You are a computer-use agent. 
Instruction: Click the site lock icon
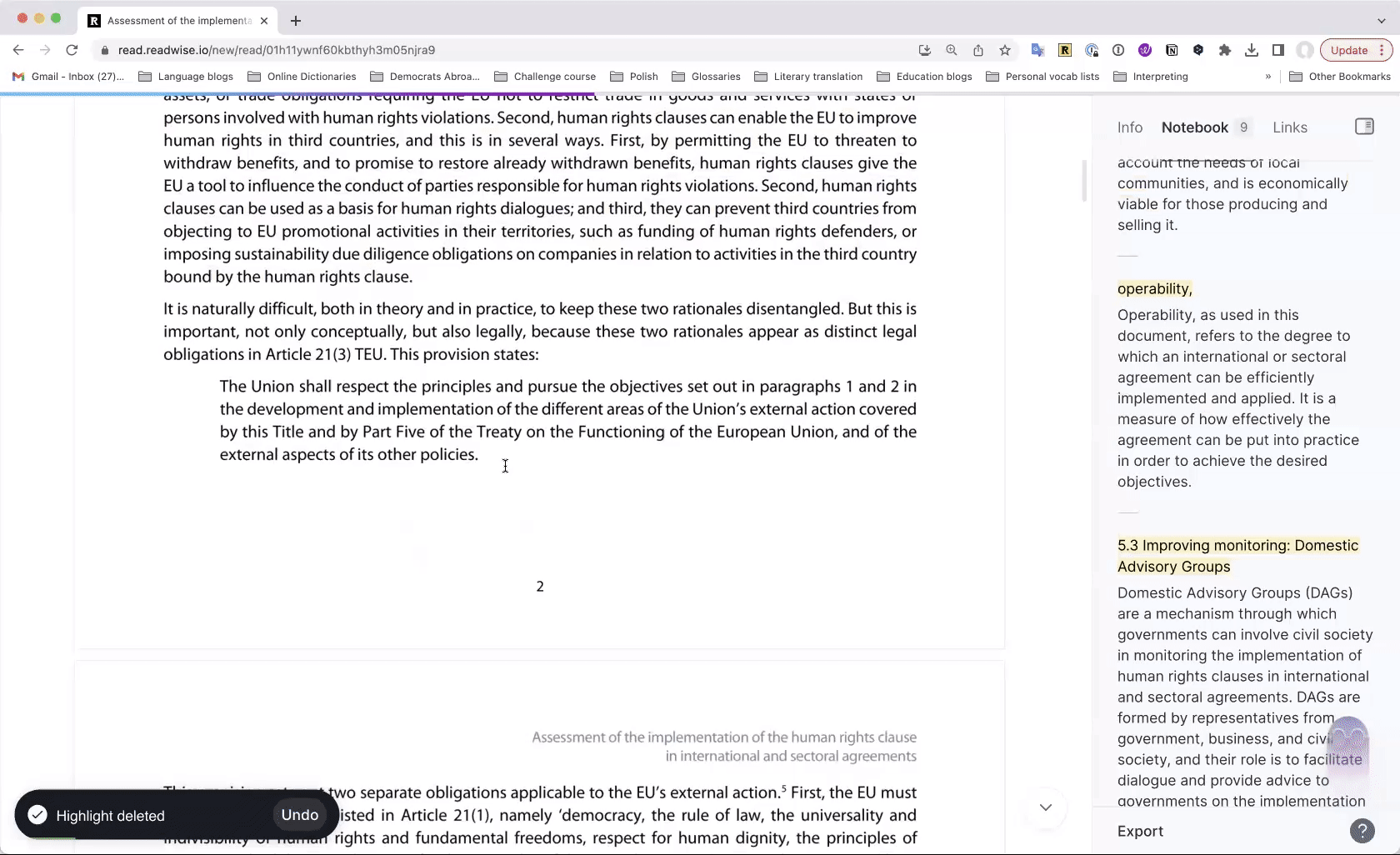point(104,50)
